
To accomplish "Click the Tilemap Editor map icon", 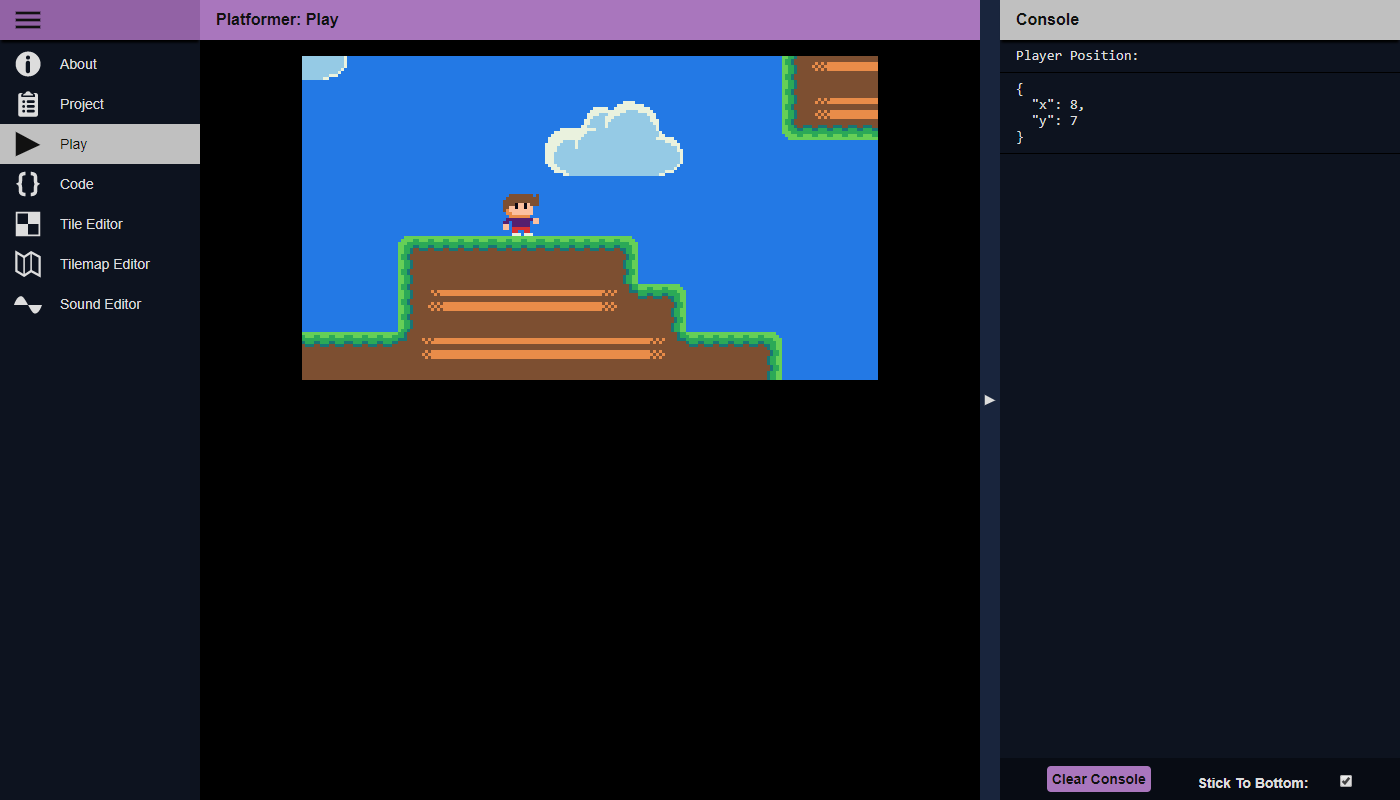I will pyautogui.click(x=28, y=264).
